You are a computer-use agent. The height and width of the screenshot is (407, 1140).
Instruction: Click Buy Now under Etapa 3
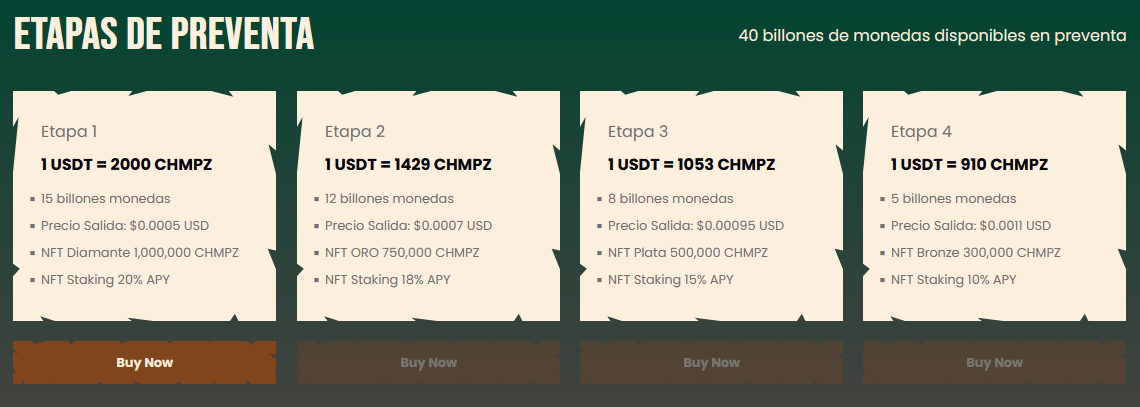(x=711, y=363)
